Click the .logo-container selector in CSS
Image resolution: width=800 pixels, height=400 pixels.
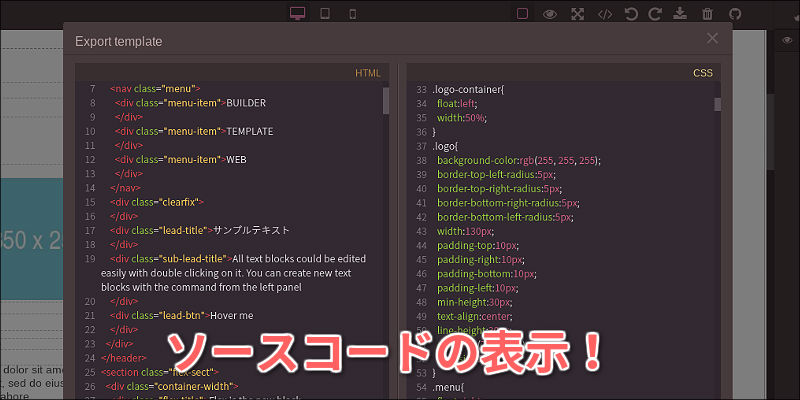click(468, 90)
